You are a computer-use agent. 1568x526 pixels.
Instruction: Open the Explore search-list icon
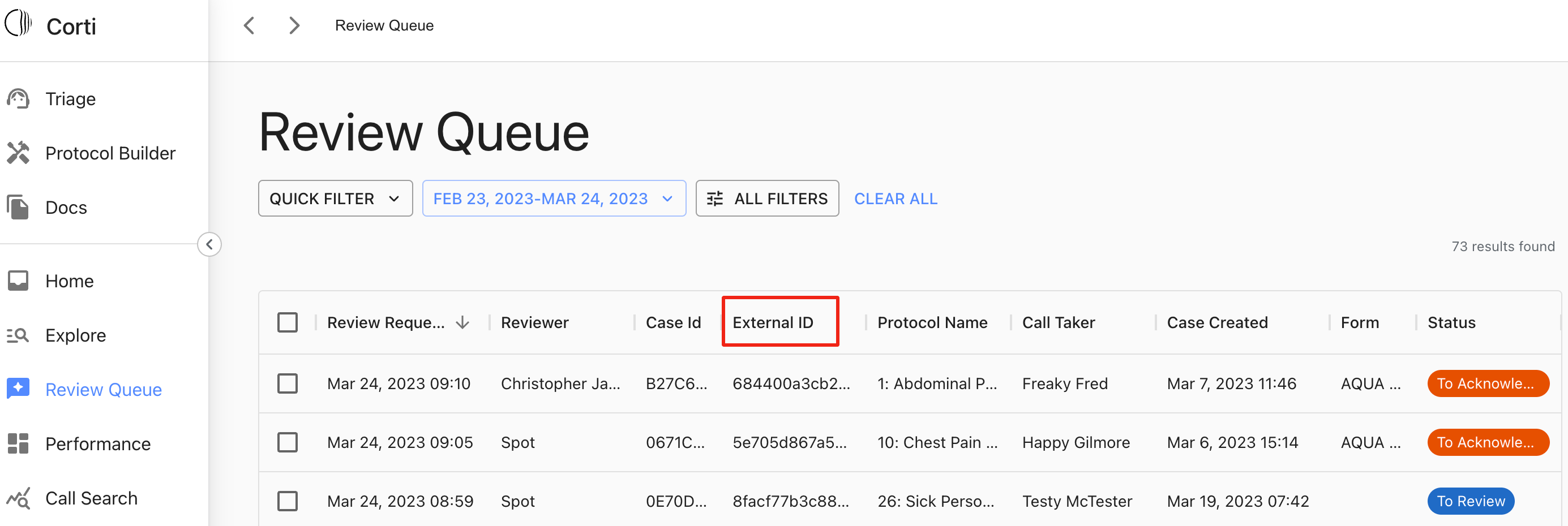(18, 335)
